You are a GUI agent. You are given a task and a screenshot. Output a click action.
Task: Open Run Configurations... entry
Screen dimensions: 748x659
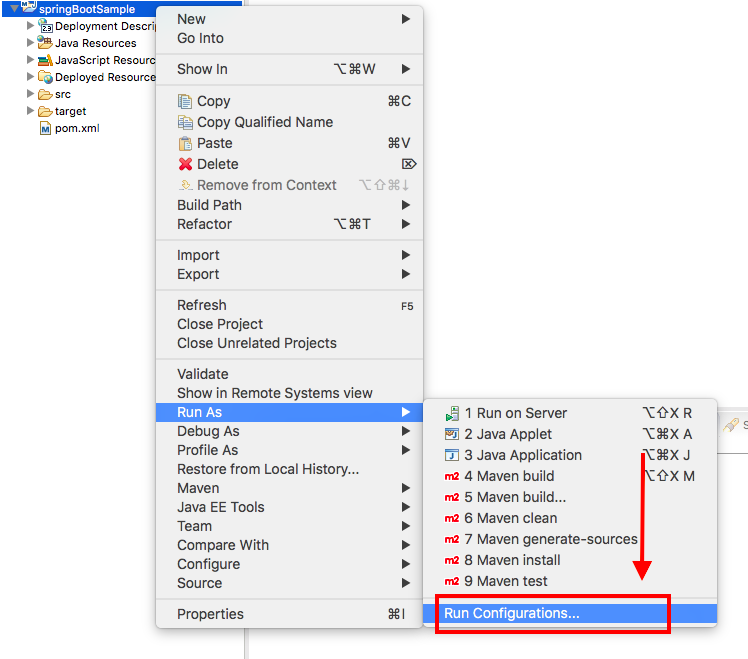tap(512, 613)
